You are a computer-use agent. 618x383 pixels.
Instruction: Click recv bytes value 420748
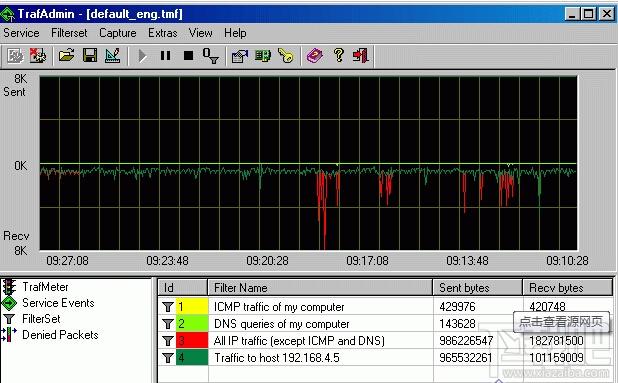tap(547, 307)
